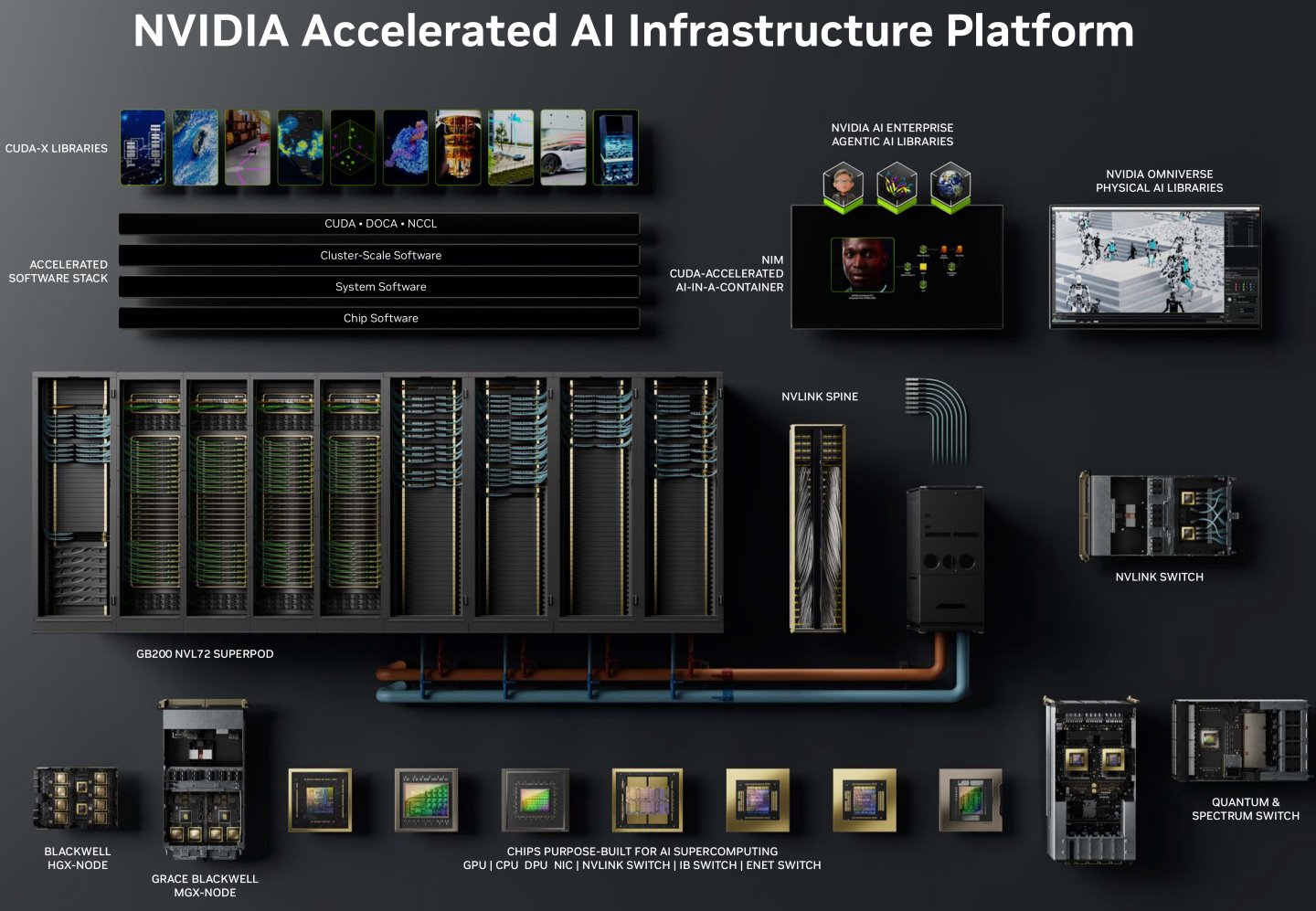Click the GRACE BLACKWELL MGX-NODE label

click(205, 885)
